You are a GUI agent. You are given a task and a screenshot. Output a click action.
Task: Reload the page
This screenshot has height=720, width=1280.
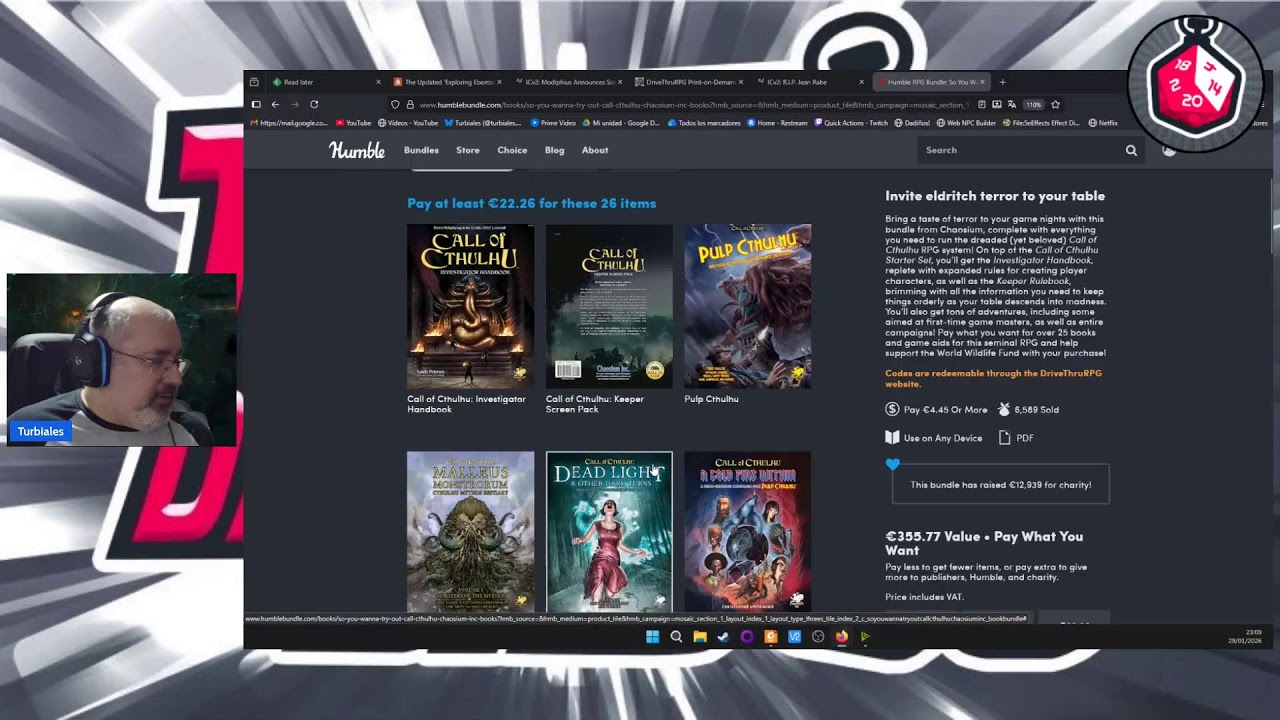pyautogui.click(x=314, y=104)
